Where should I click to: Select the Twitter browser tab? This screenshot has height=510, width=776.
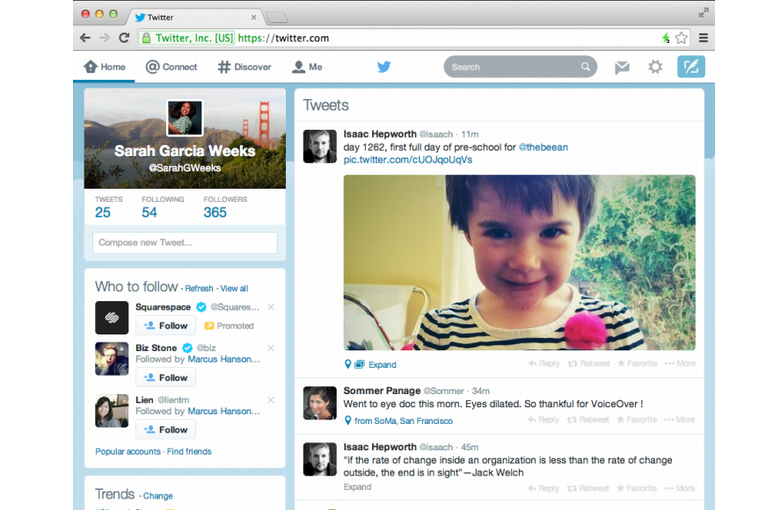(195, 17)
